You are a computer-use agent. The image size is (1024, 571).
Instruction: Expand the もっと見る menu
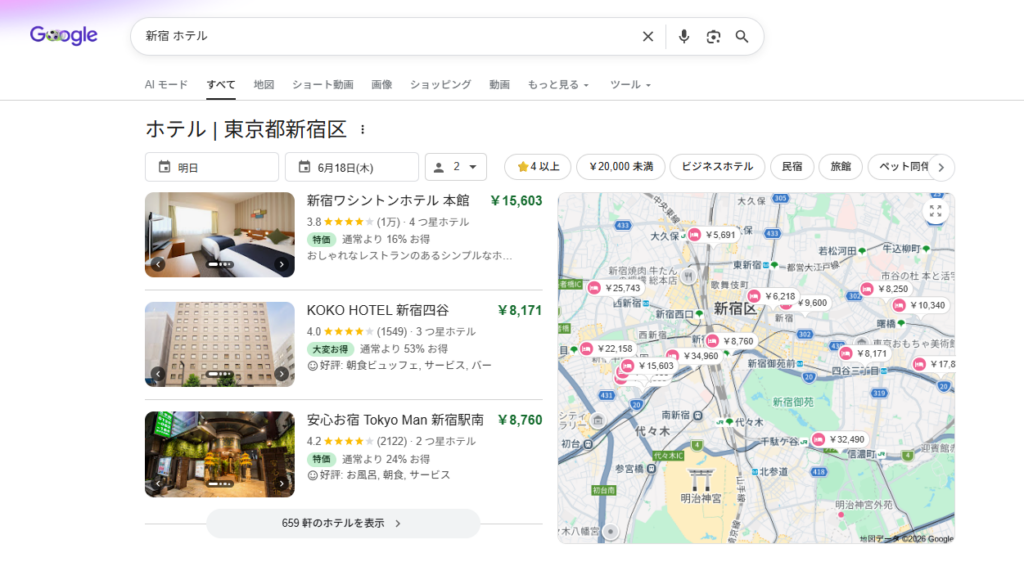pyautogui.click(x=558, y=85)
